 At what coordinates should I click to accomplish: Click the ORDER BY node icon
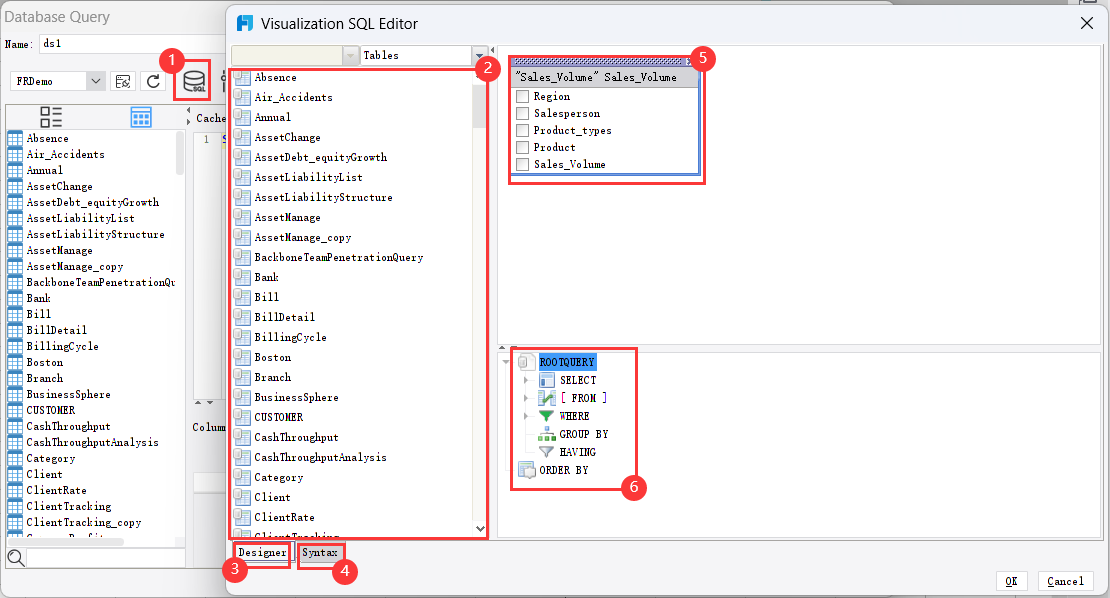click(x=527, y=469)
